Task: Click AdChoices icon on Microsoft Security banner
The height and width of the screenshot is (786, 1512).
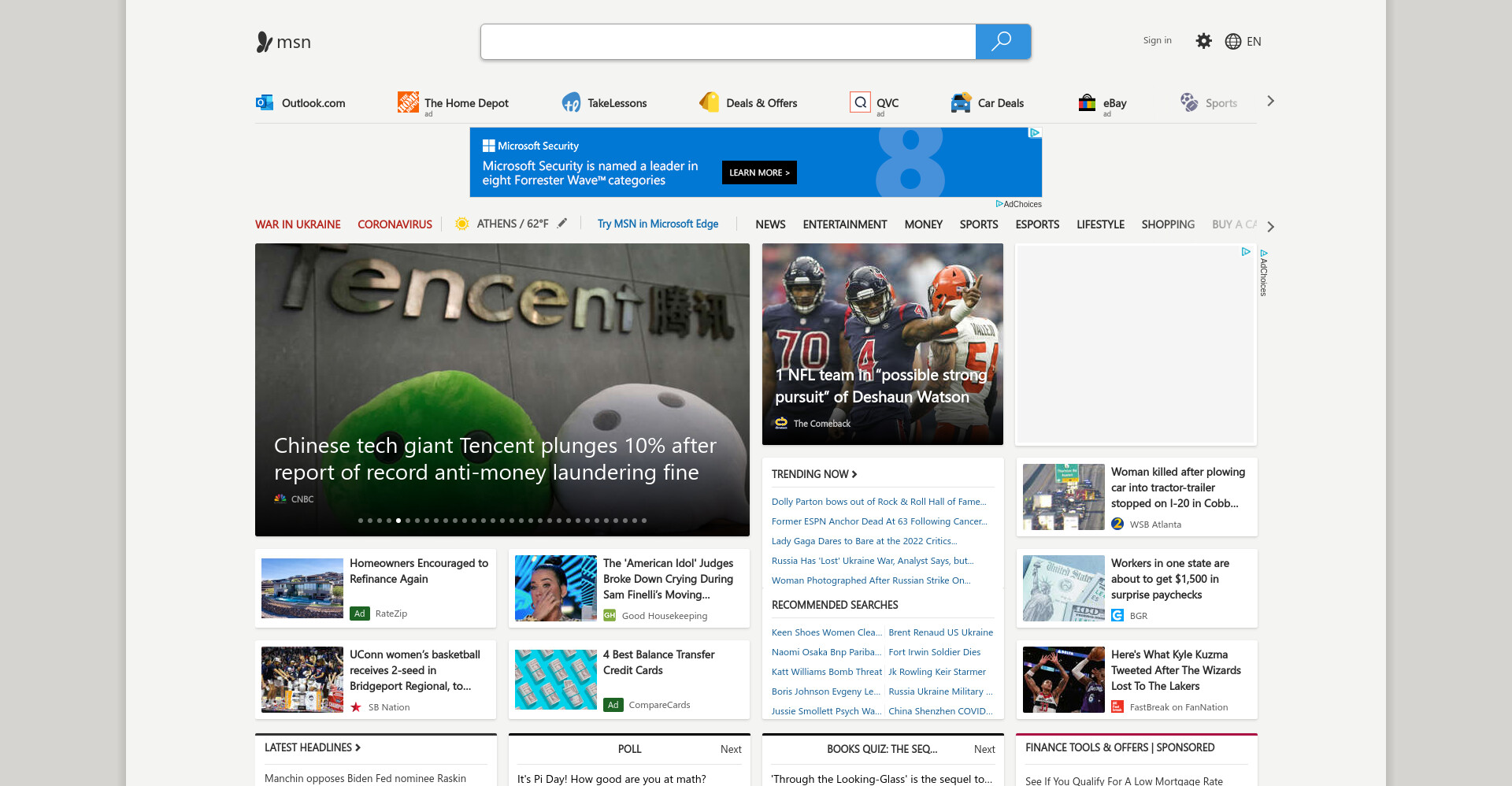Action: point(1036,133)
